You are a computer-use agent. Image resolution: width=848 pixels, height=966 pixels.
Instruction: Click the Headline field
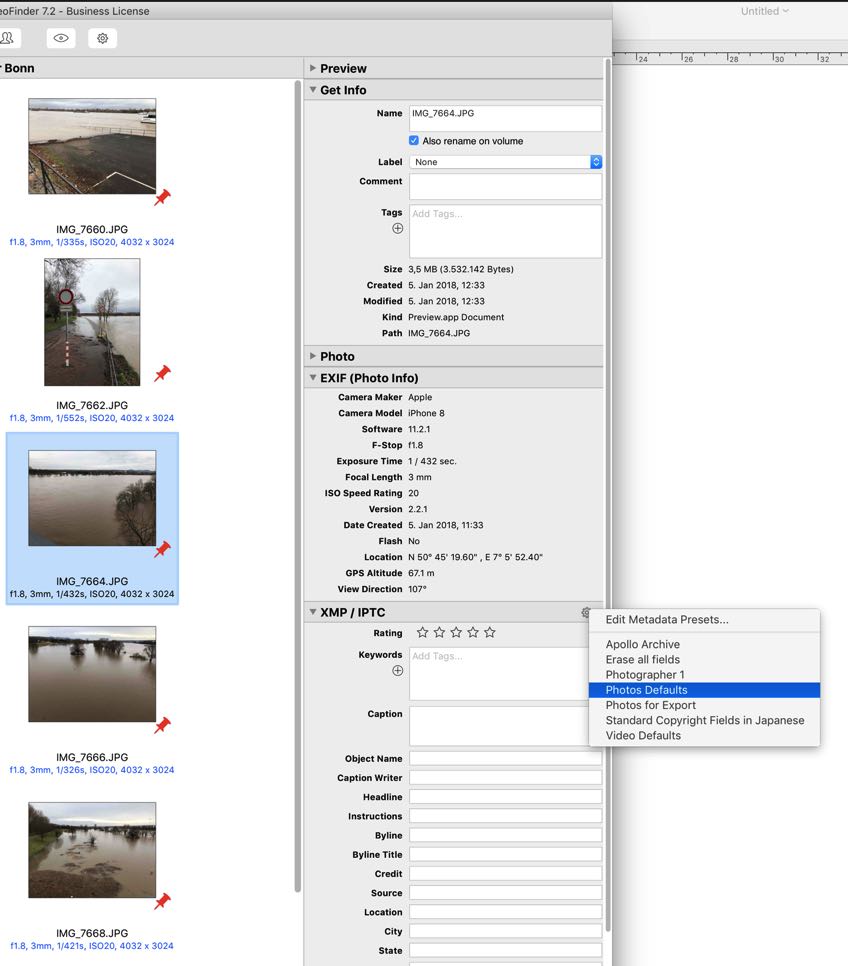(x=505, y=797)
